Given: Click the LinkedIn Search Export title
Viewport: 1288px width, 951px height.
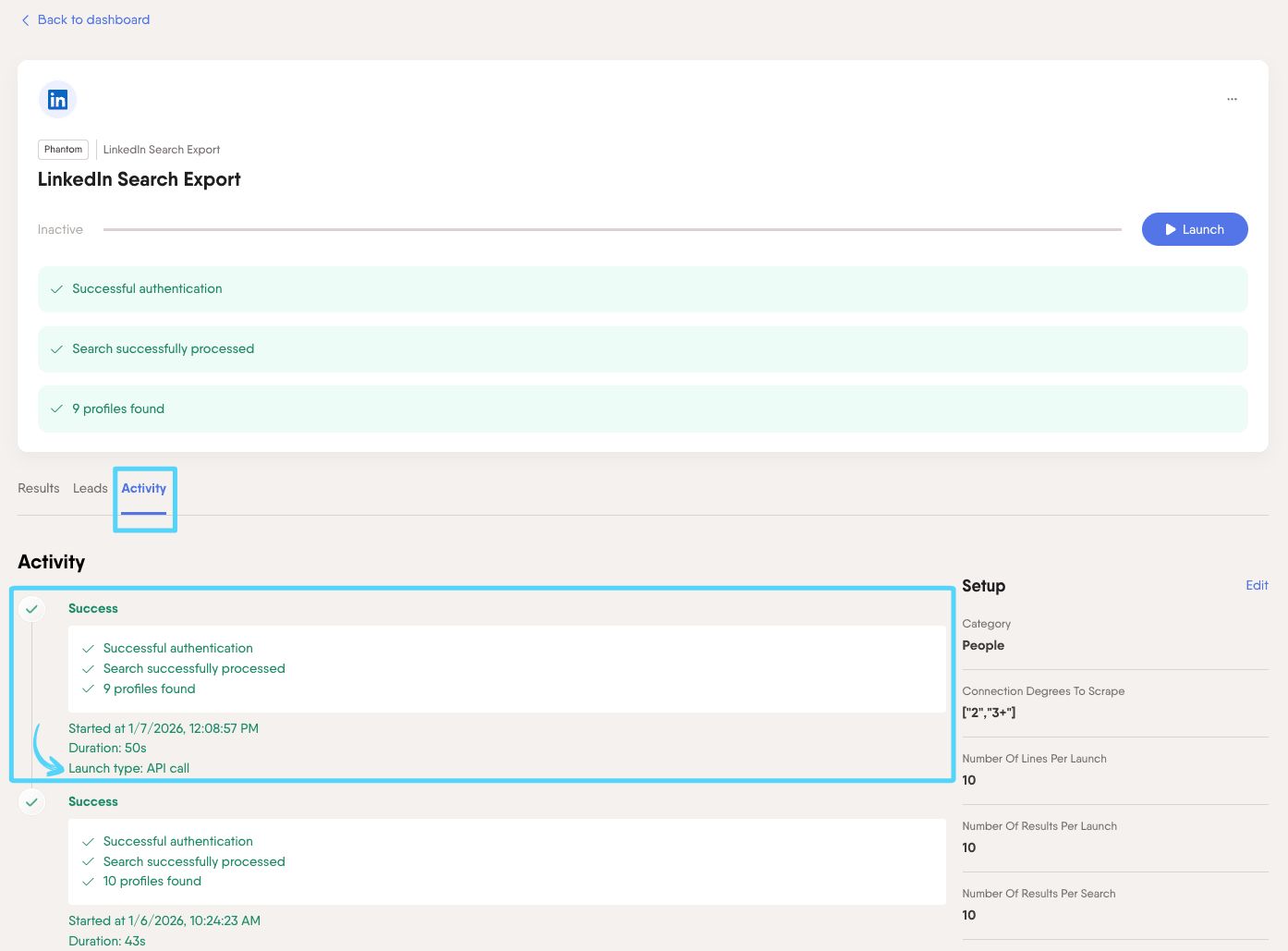Looking at the screenshot, I should (140, 179).
